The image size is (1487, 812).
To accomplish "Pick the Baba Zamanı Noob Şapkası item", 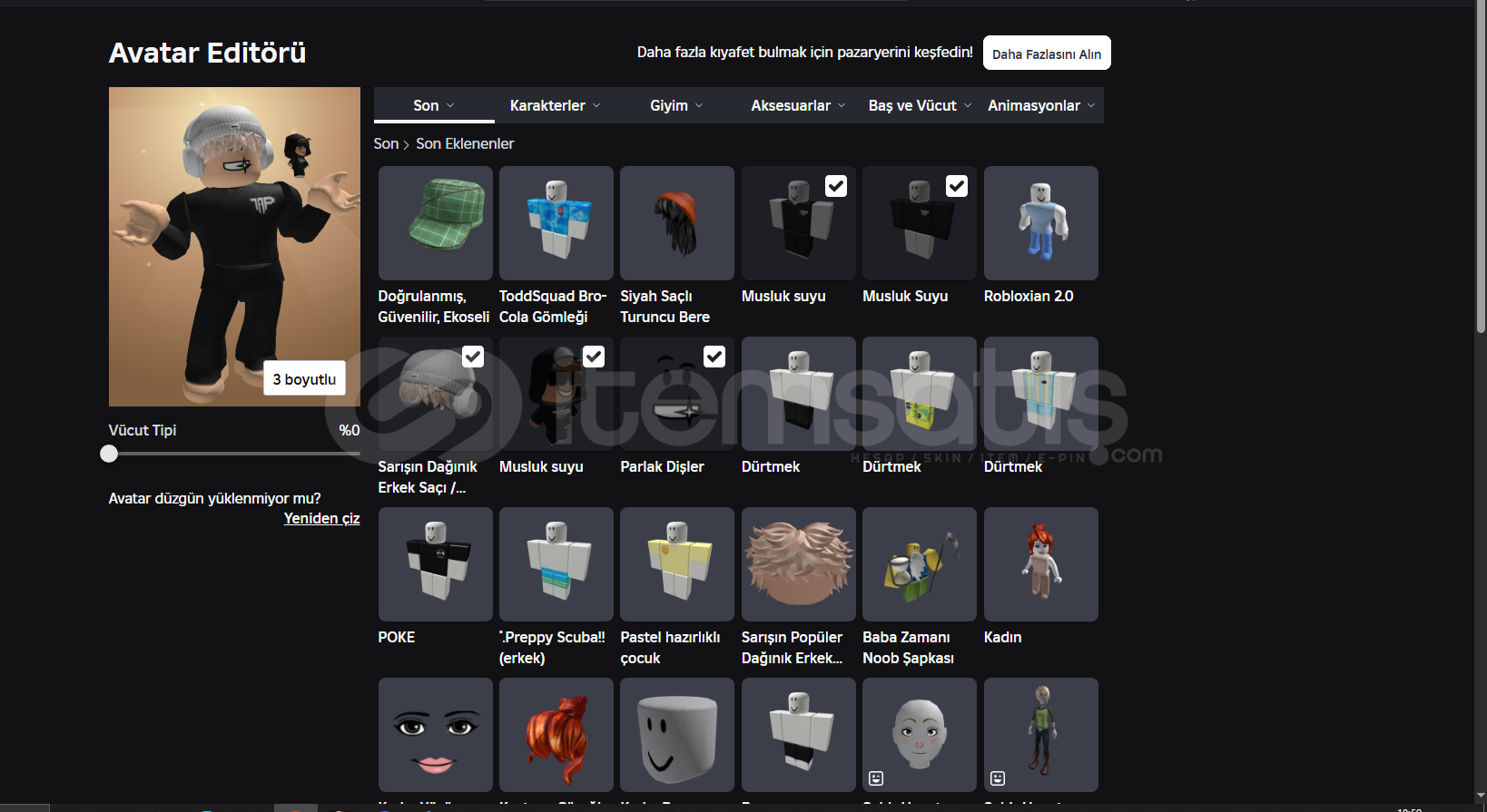I will coord(920,564).
